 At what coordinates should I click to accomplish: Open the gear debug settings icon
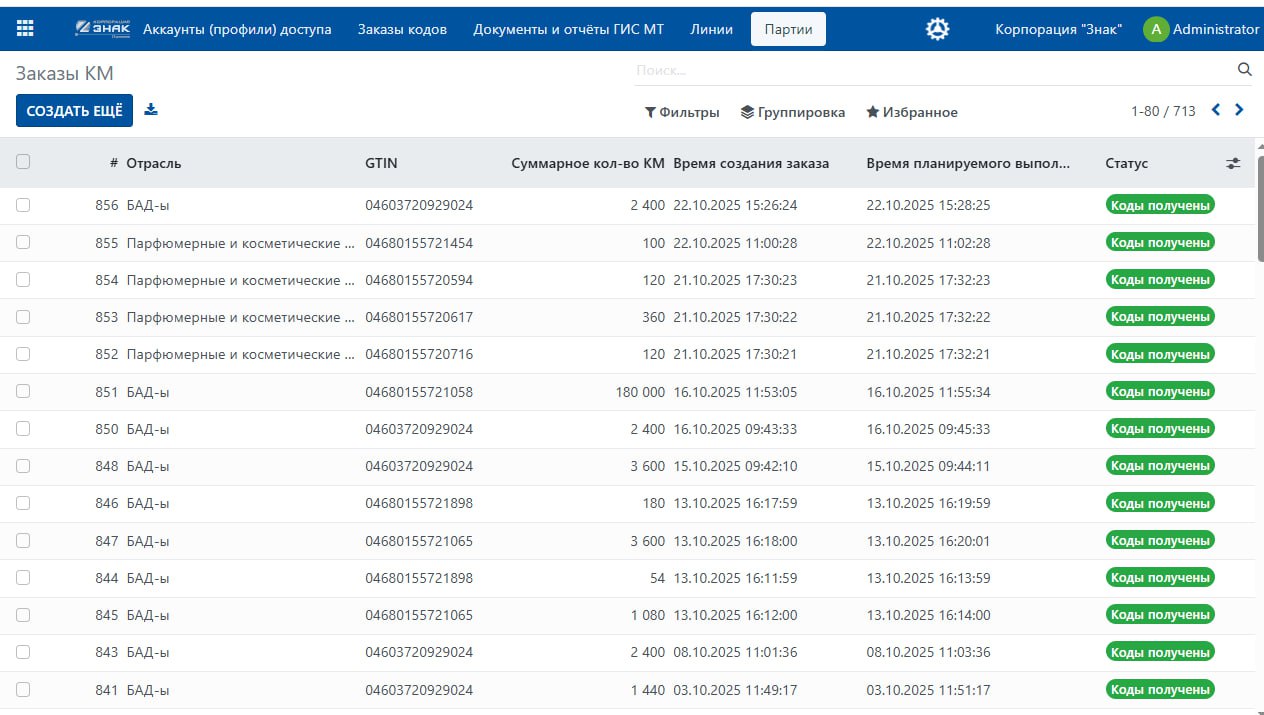pyautogui.click(x=937, y=29)
